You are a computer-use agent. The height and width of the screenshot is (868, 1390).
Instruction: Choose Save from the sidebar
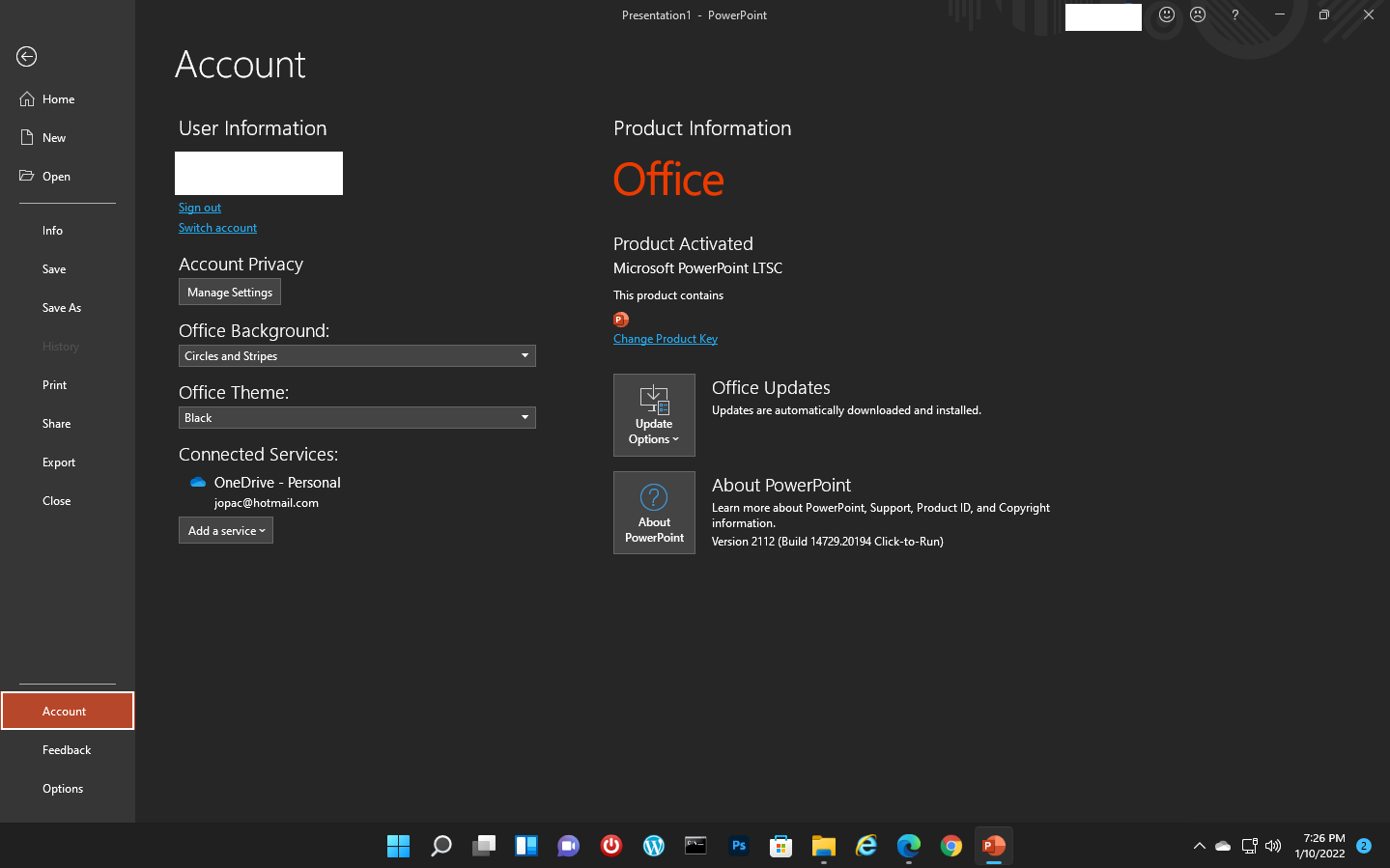(x=68, y=269)
